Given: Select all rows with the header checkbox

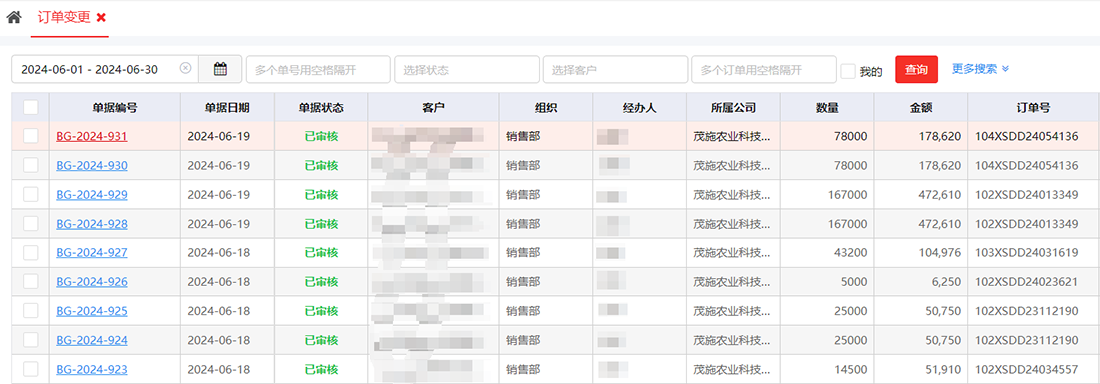Looking at the screenshot, I should tap(31, 107).
